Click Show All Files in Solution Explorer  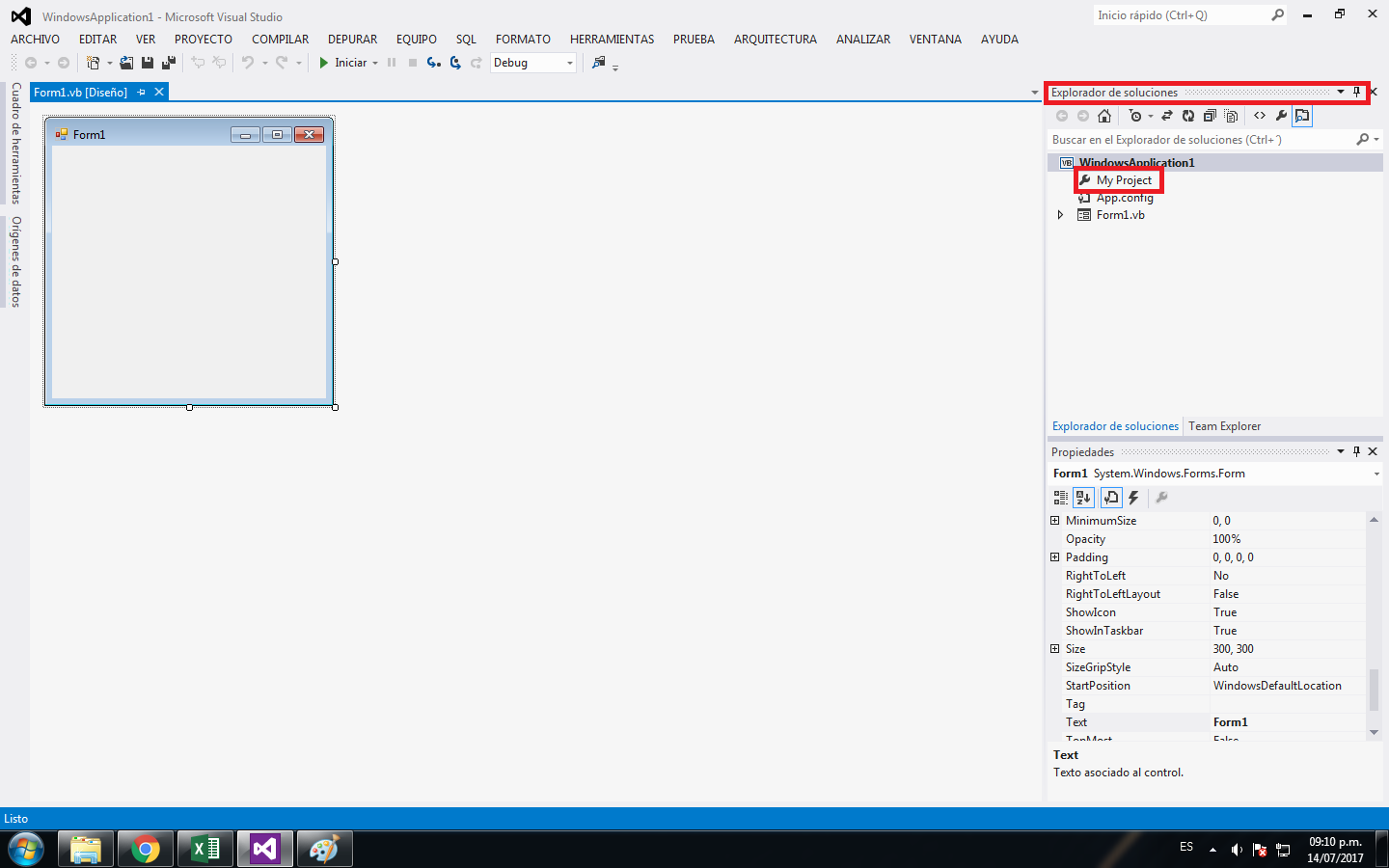[x=1232, y=116]
